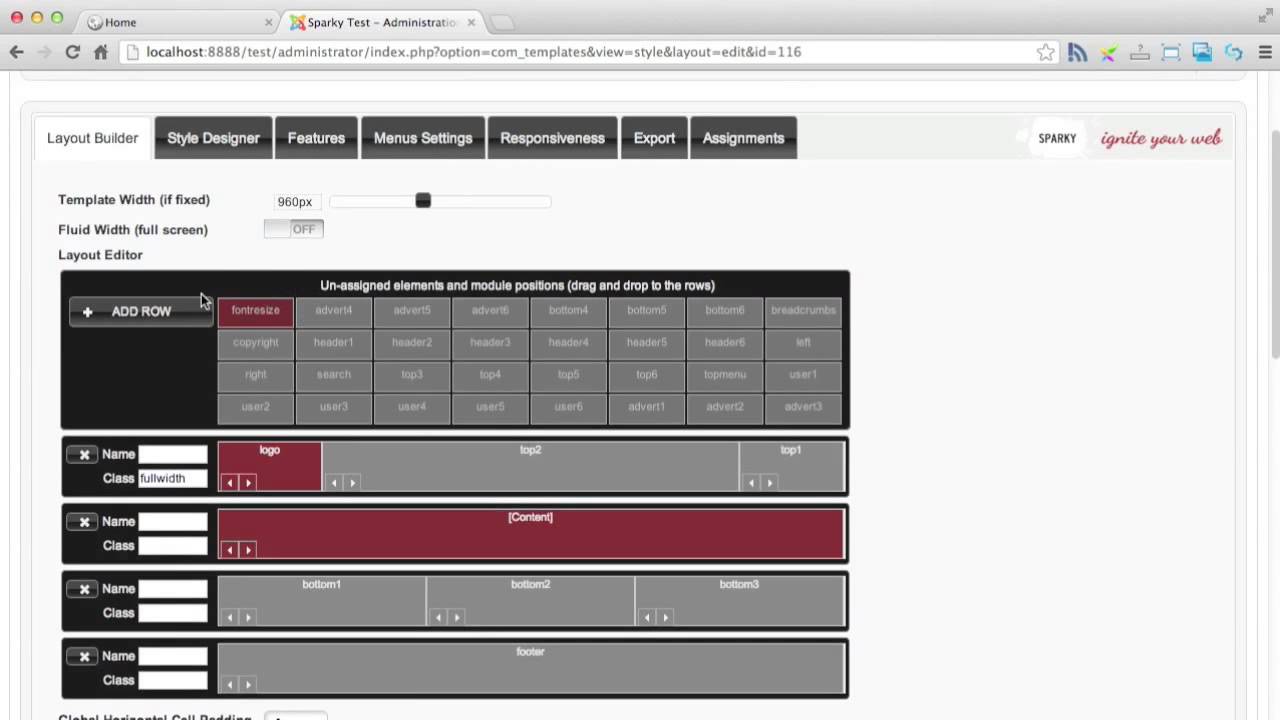Open the RSS feed extension icon
The height and width of the screenshot is (720, 1280).
pyautogui.click(x=1077, y=52)
